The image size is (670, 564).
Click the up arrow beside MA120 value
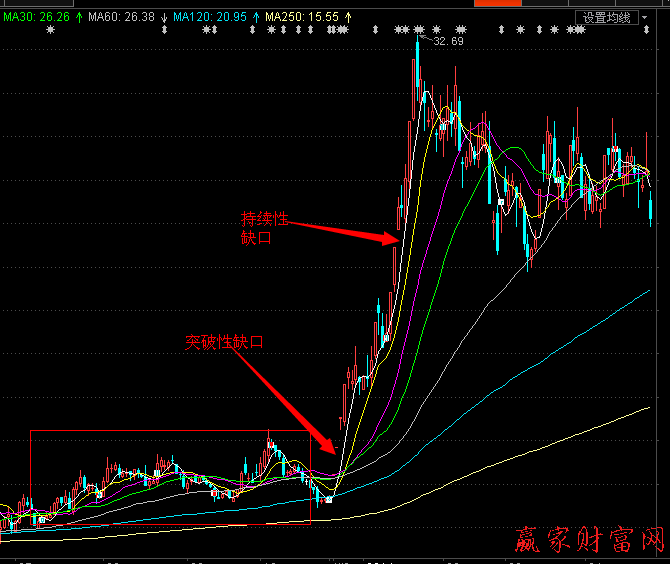pos(253,17)
